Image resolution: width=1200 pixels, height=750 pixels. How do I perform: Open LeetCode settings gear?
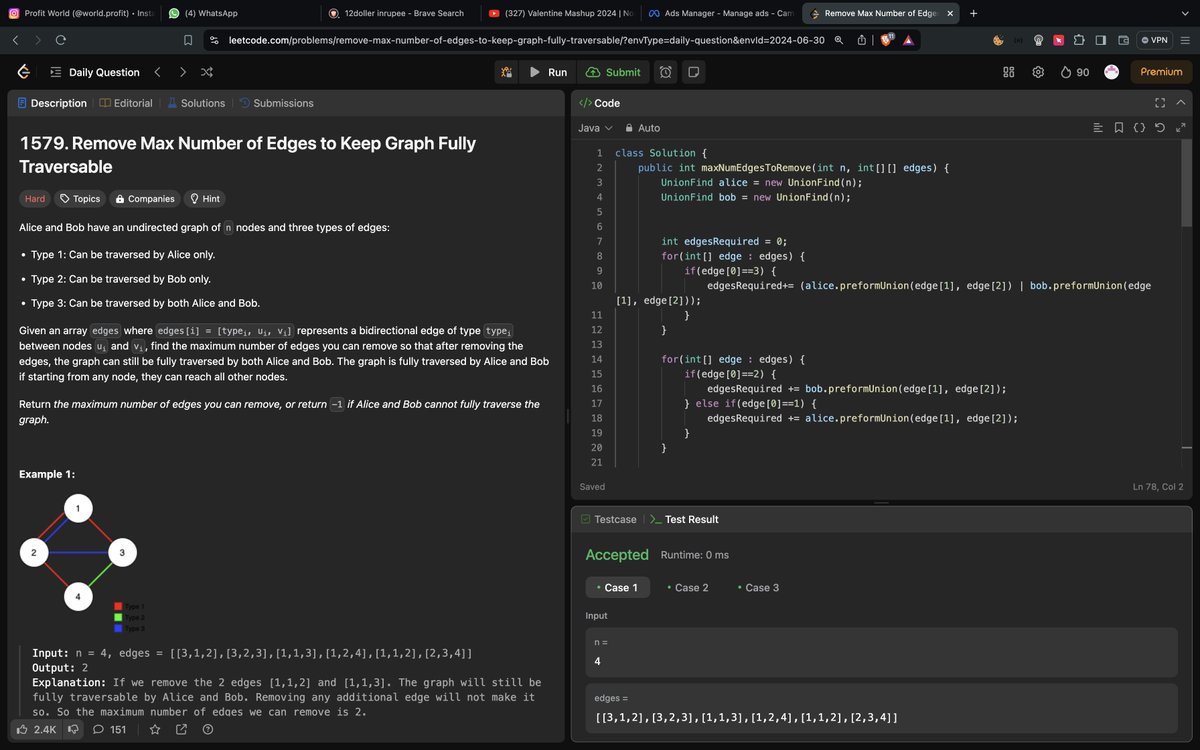(1038, 72)
